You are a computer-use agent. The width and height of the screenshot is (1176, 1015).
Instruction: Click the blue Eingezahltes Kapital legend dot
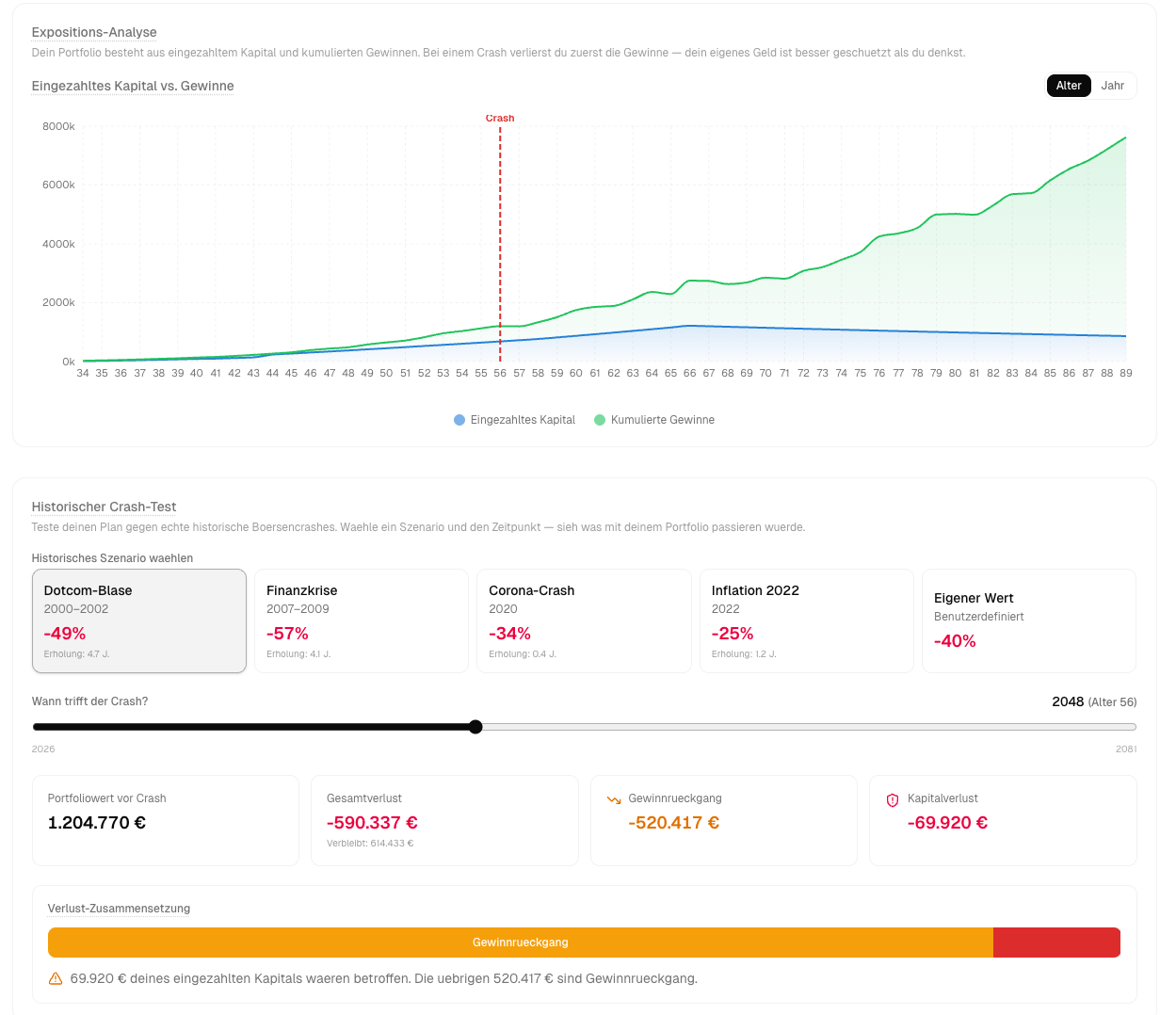[x=459, y=420]
